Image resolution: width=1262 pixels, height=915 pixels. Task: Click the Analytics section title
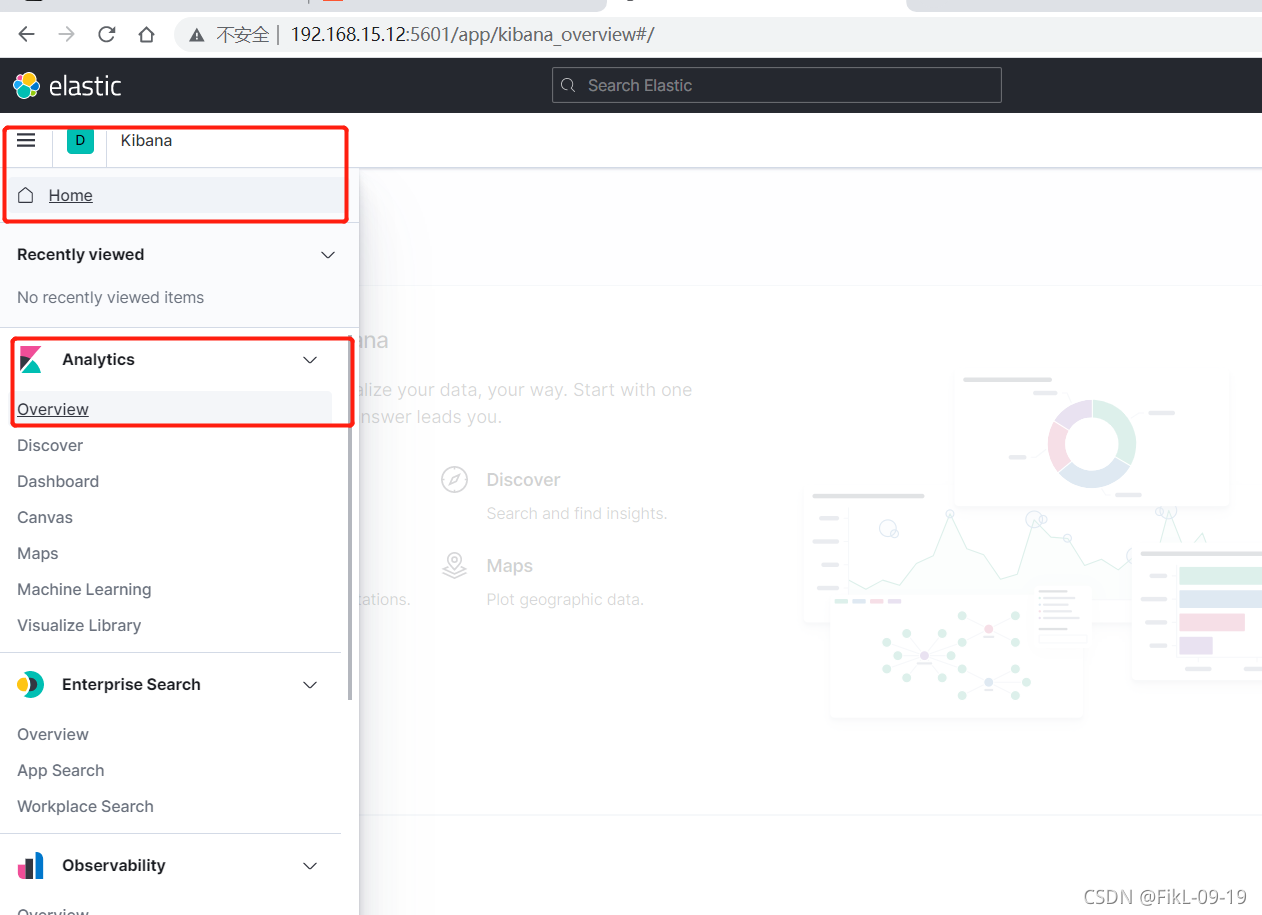coord(98,359)
